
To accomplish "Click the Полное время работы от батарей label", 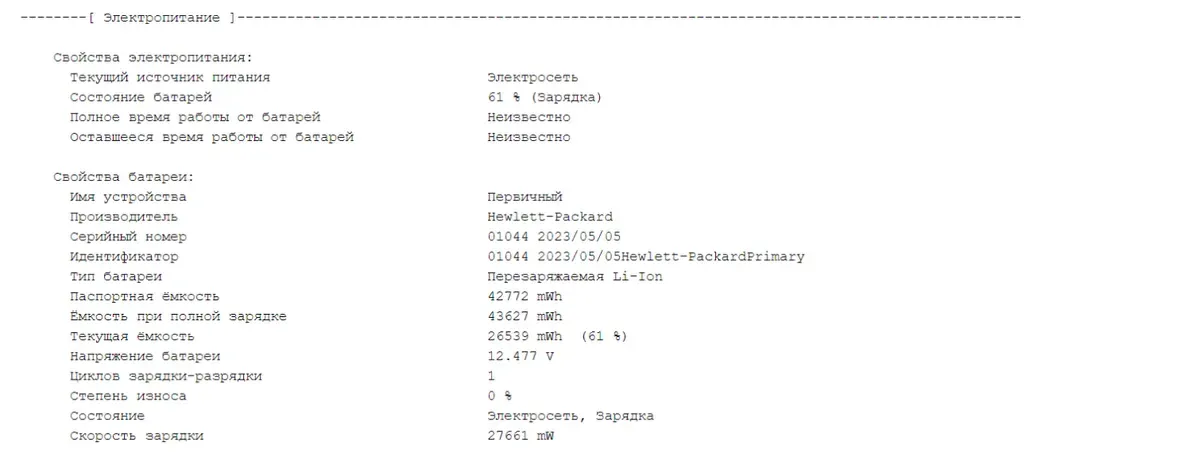I will click(x=195, y=118).
